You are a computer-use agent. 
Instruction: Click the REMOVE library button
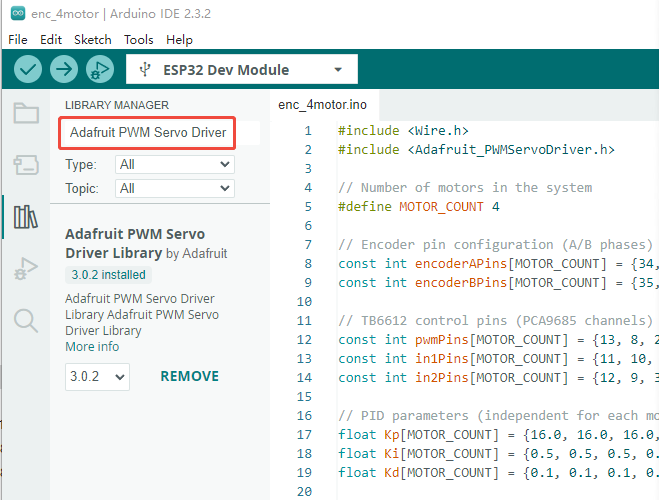coord(189,376)
